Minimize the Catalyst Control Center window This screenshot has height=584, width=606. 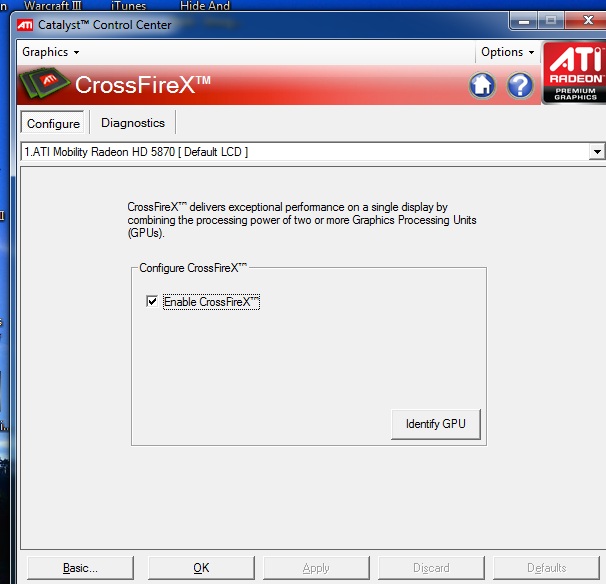[x=524, y=20]
